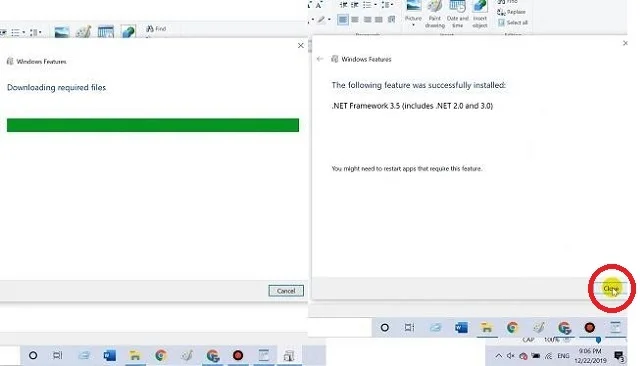This screenshot has width=640, height=366.
Task: Open the notification center with badge
Action: [x=619, y=356]
